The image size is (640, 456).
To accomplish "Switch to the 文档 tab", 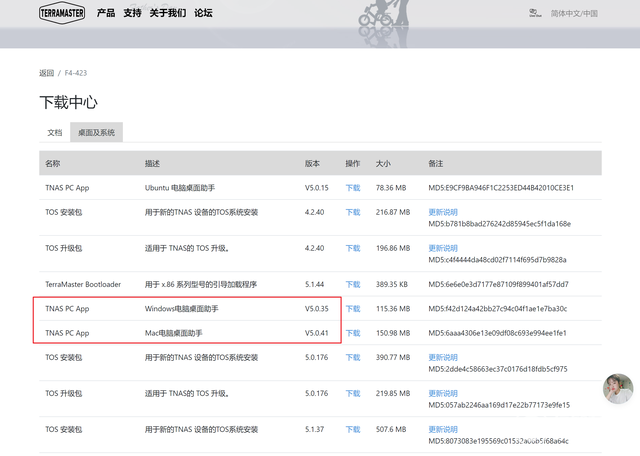I will click(55, 132).
